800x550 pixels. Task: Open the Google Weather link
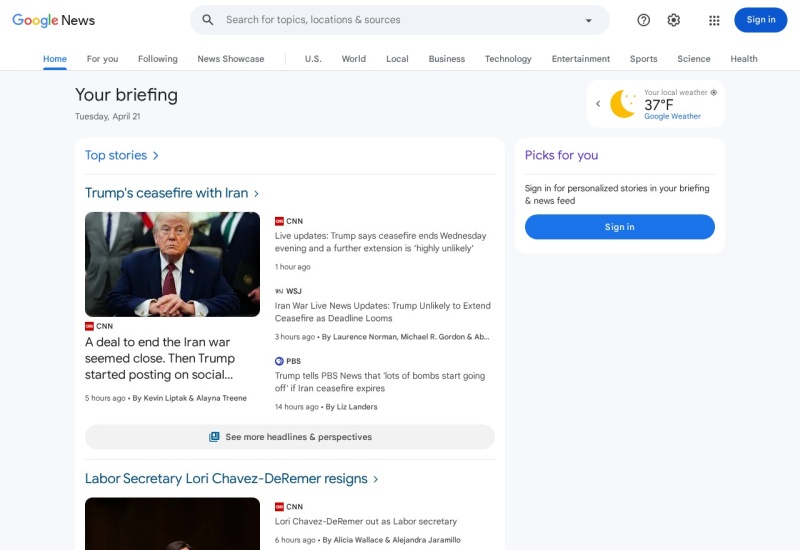point(672,117)
